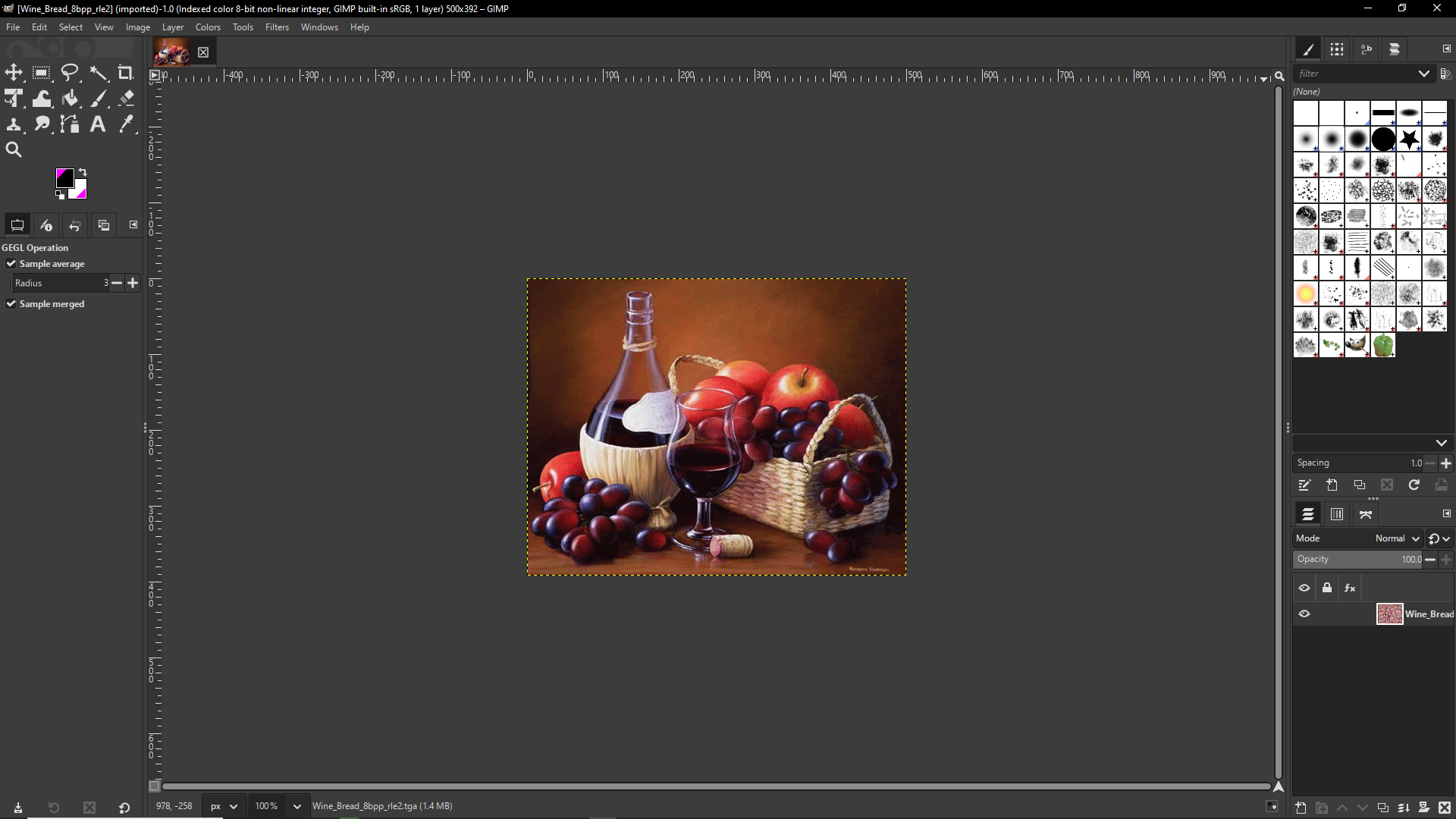Increase the Radius value
The width and height of the screenshot is (1456, 819).
coord(133,283)
